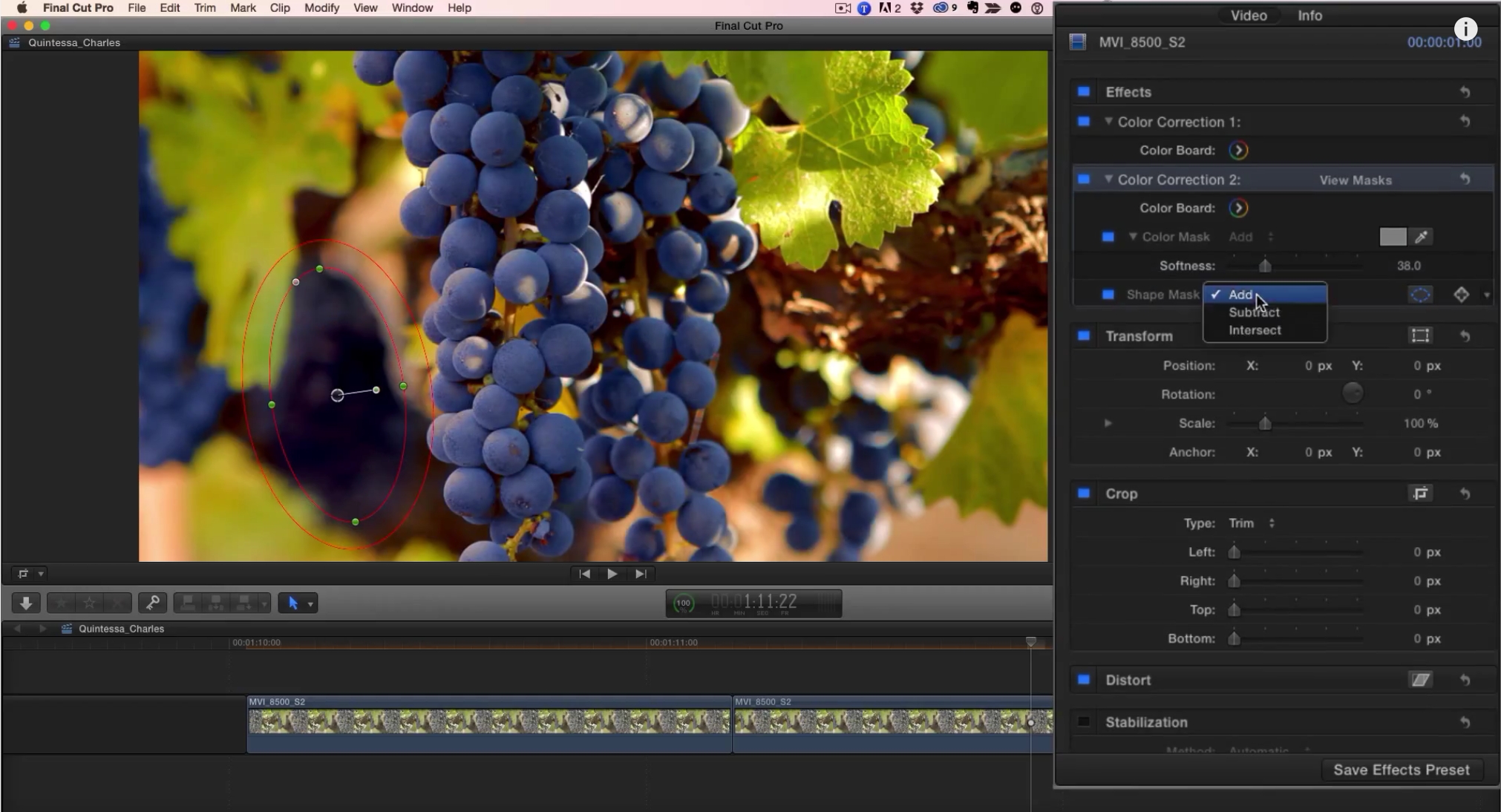Open the Clip menu
Screen dimensions: 1501x812
(280, 8)
